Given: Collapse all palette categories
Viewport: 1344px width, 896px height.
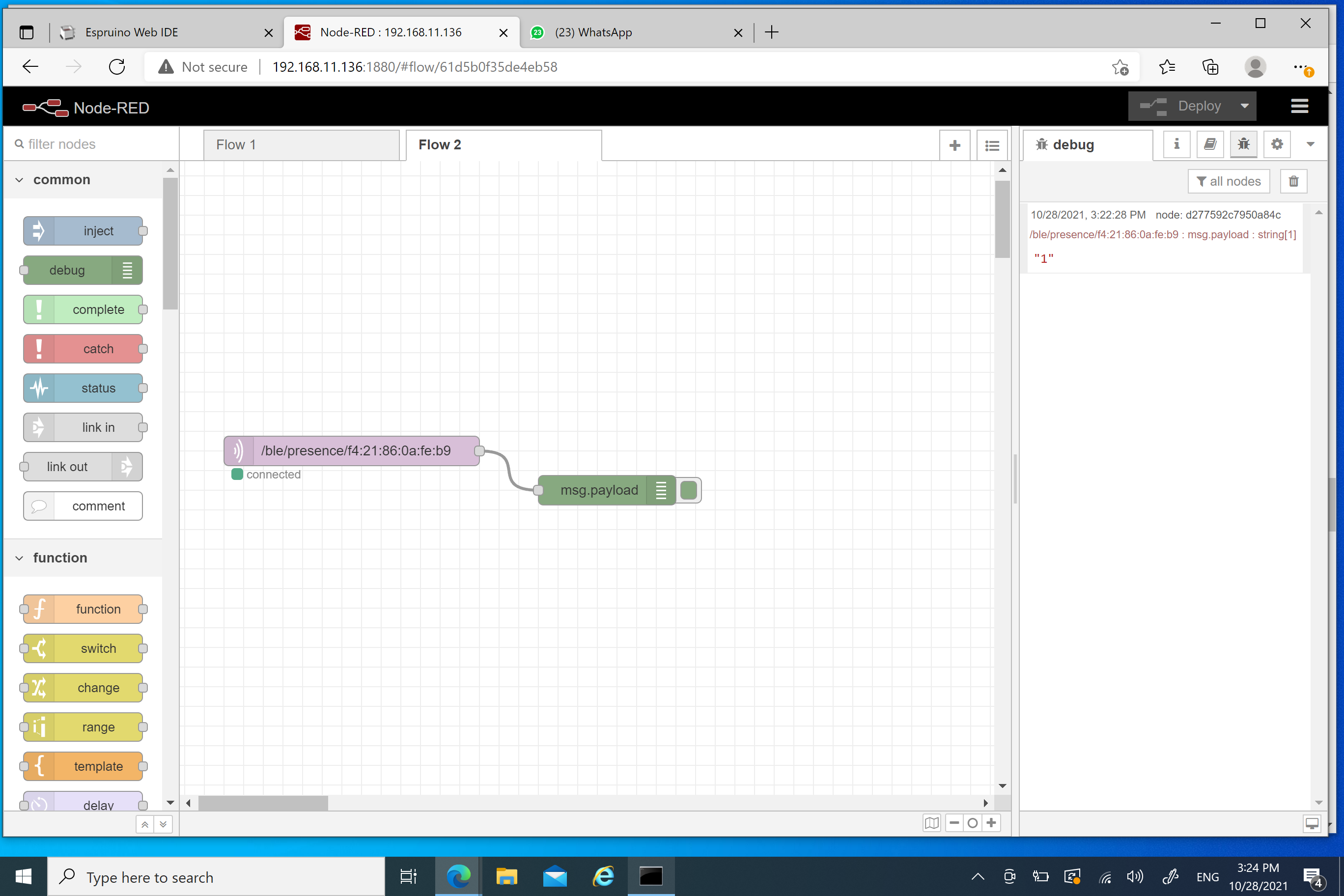Looking at the screenshot, I should pos(145,824).
